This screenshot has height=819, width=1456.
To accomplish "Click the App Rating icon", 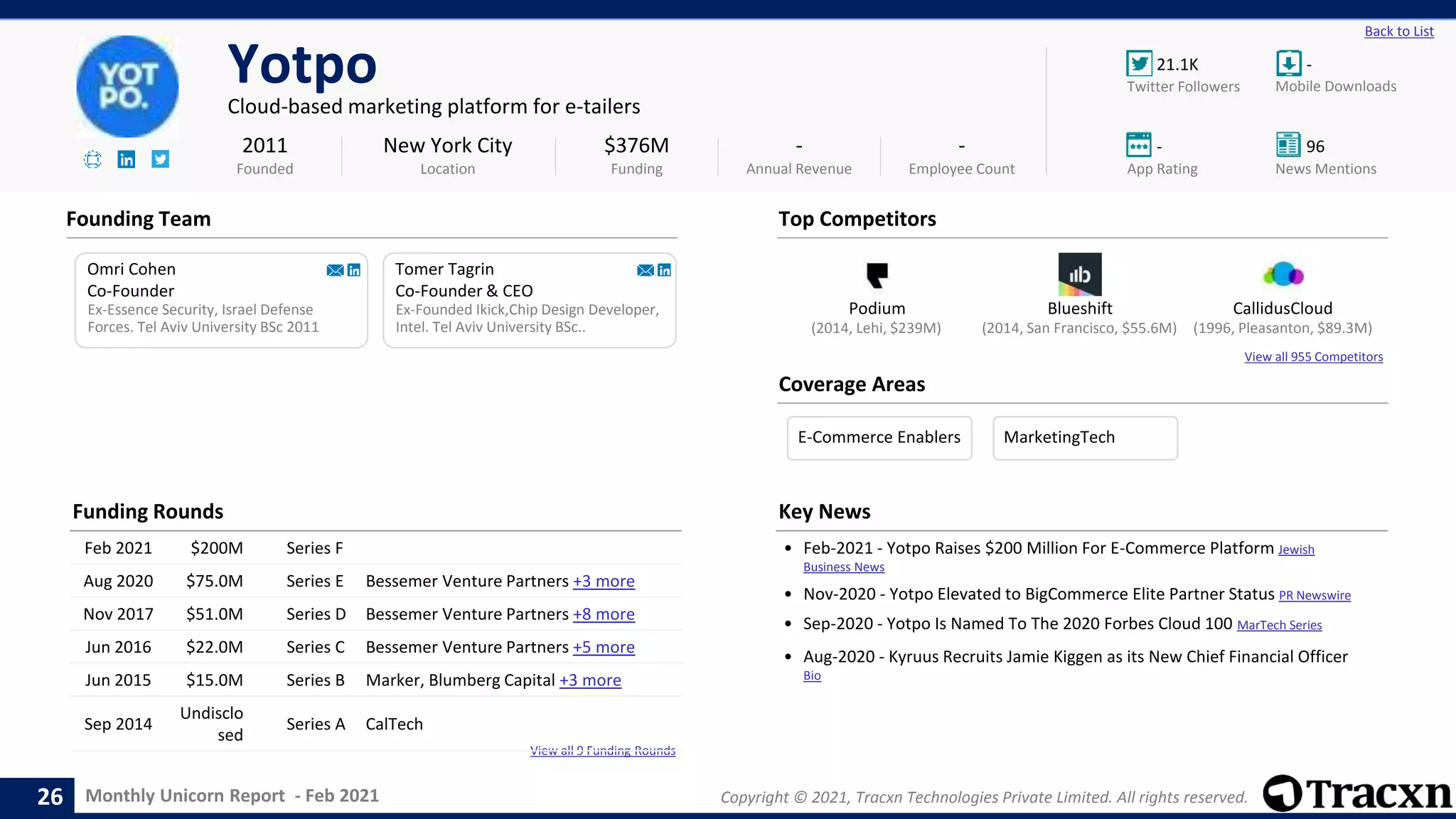I will point(1139,145).
